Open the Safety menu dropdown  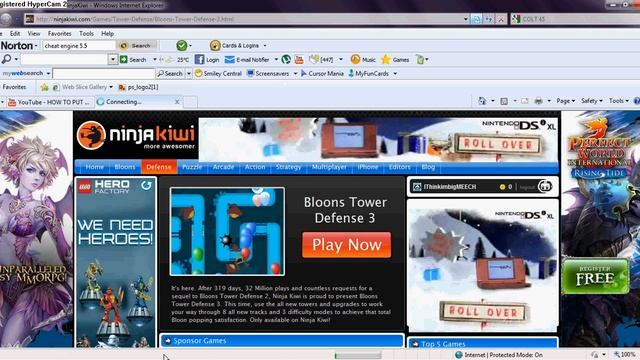pyautogui.click(x=591, y=101)
